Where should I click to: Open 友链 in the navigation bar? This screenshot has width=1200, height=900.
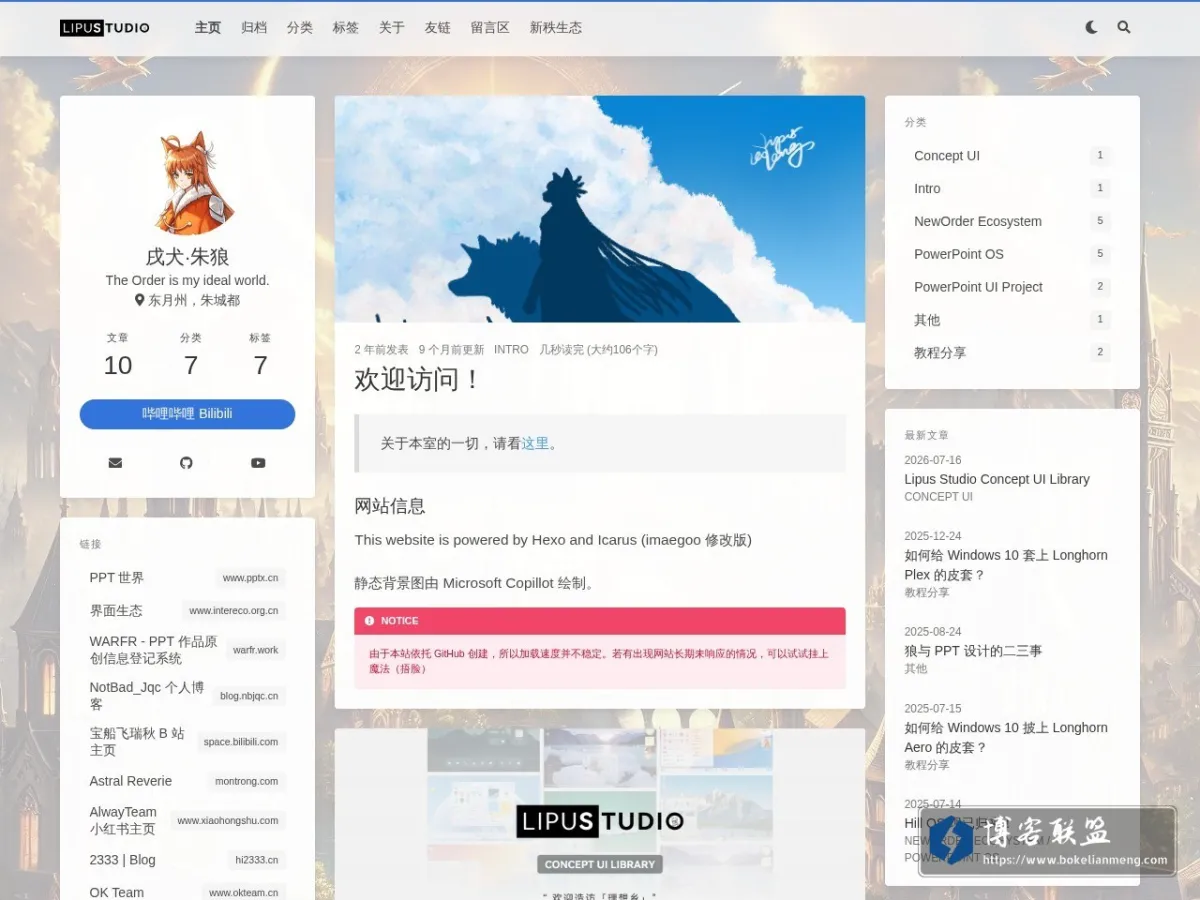tap(438, 27)
